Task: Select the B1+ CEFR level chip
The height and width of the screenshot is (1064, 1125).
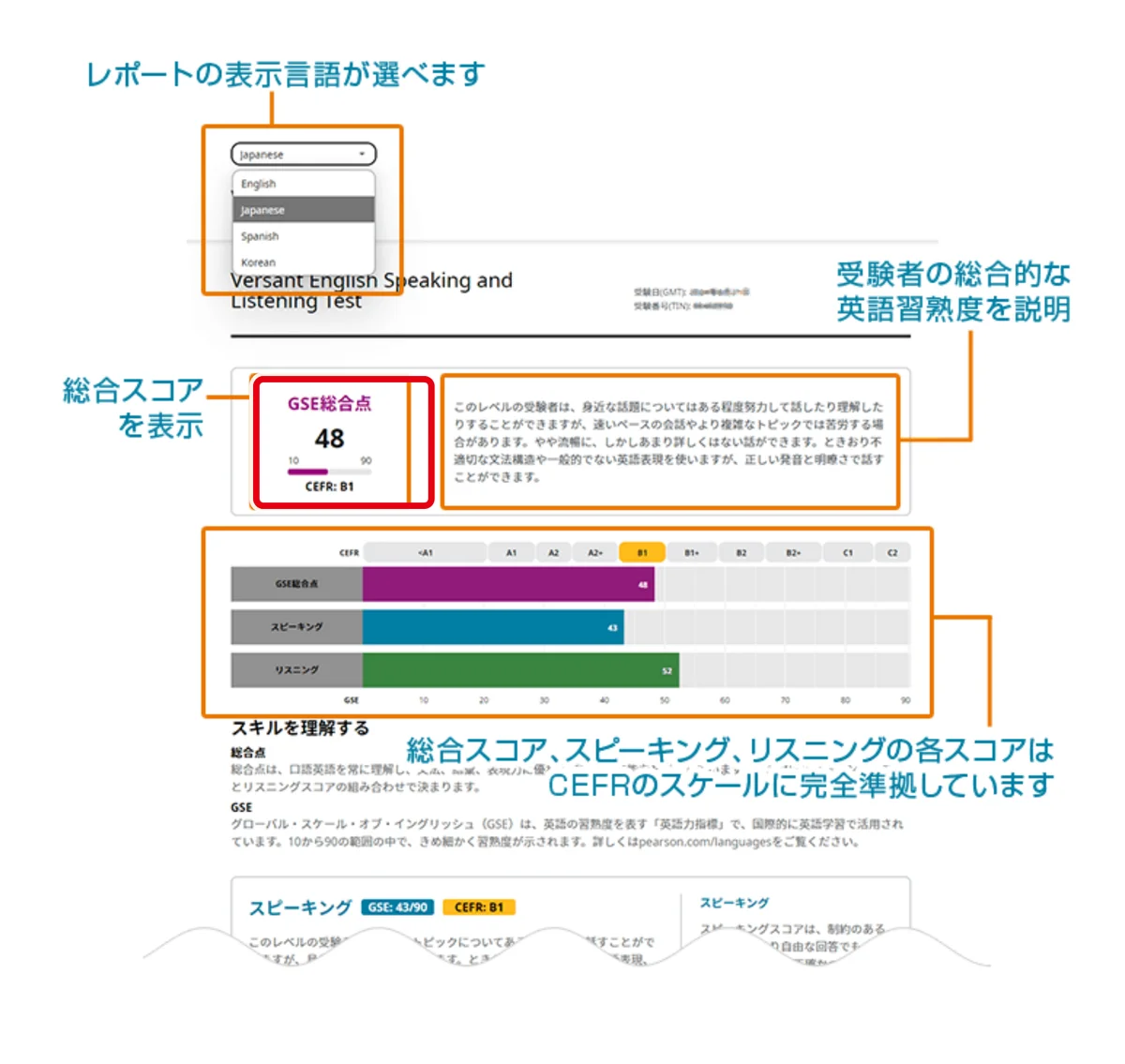Action: click(x=692, y=553)
